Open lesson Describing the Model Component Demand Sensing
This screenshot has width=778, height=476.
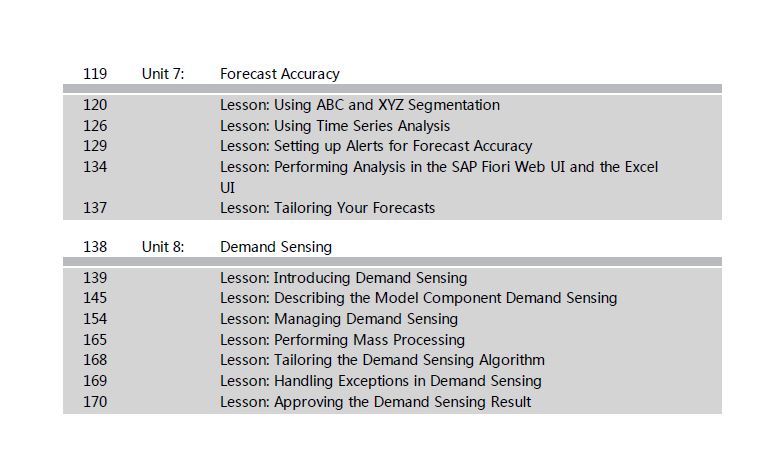click(x=418, y=298)
